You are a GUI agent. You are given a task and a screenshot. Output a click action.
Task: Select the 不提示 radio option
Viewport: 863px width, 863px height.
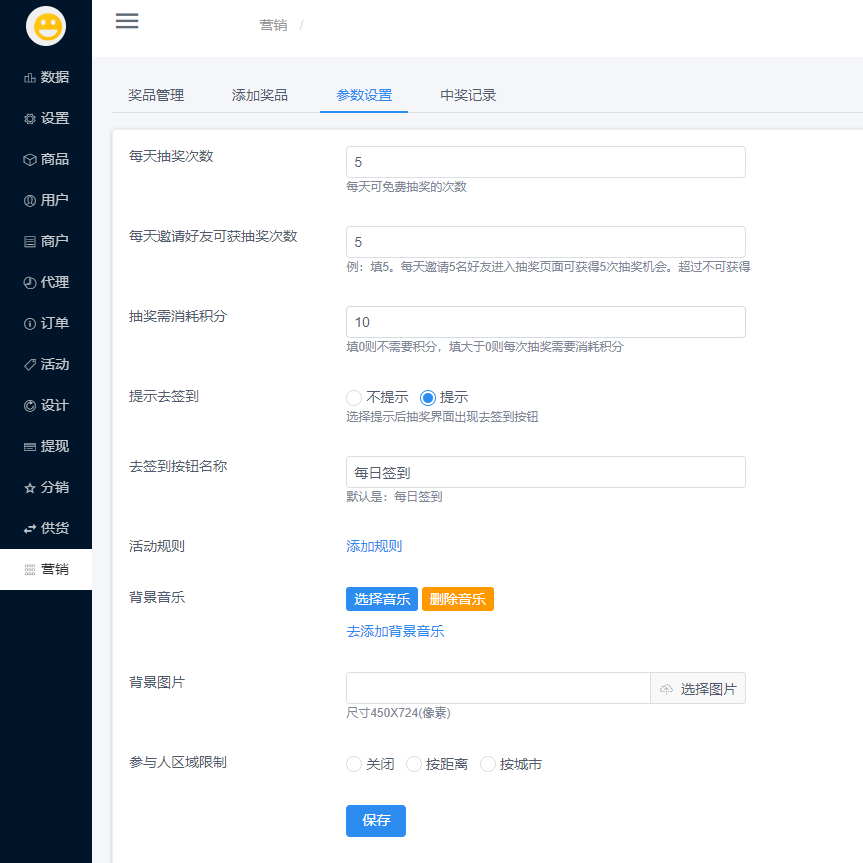click(x=354, y=397)
